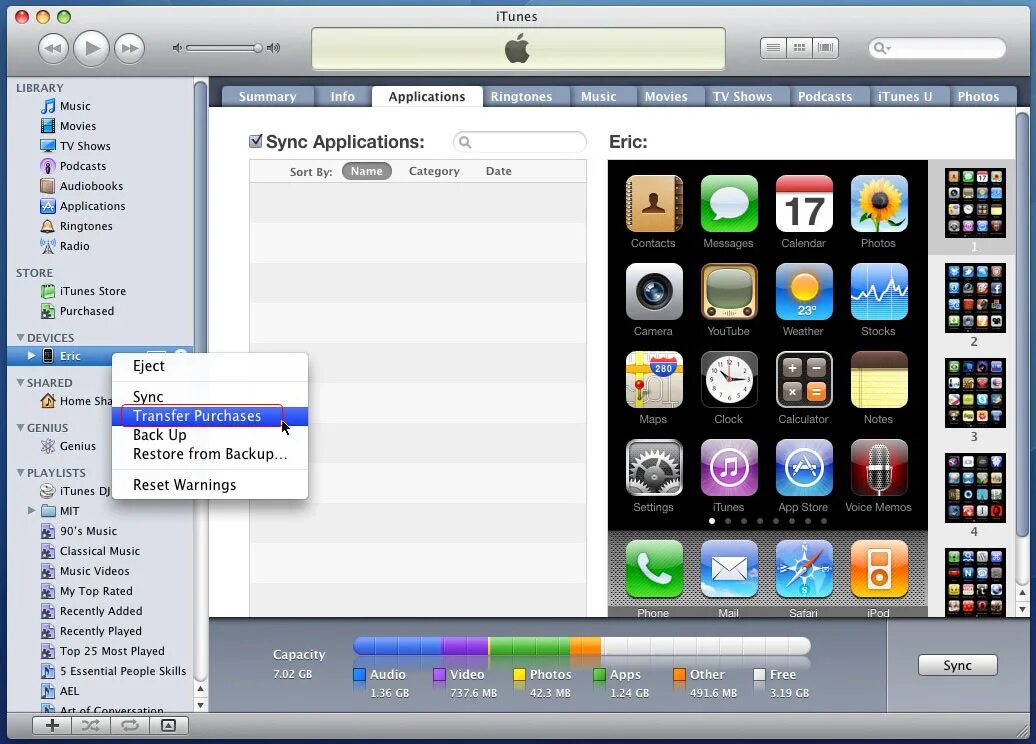Choose Reset Warnings menu item
Viewport: 1036px width, 744px height.
click(209, 485)
